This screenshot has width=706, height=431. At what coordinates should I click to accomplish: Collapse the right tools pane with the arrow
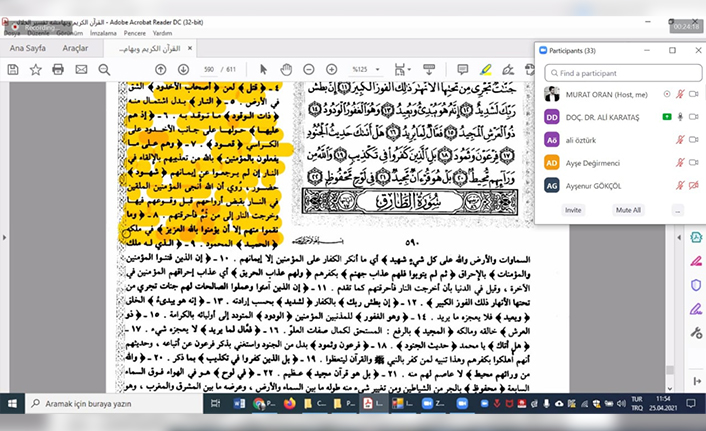coord(679,237)
